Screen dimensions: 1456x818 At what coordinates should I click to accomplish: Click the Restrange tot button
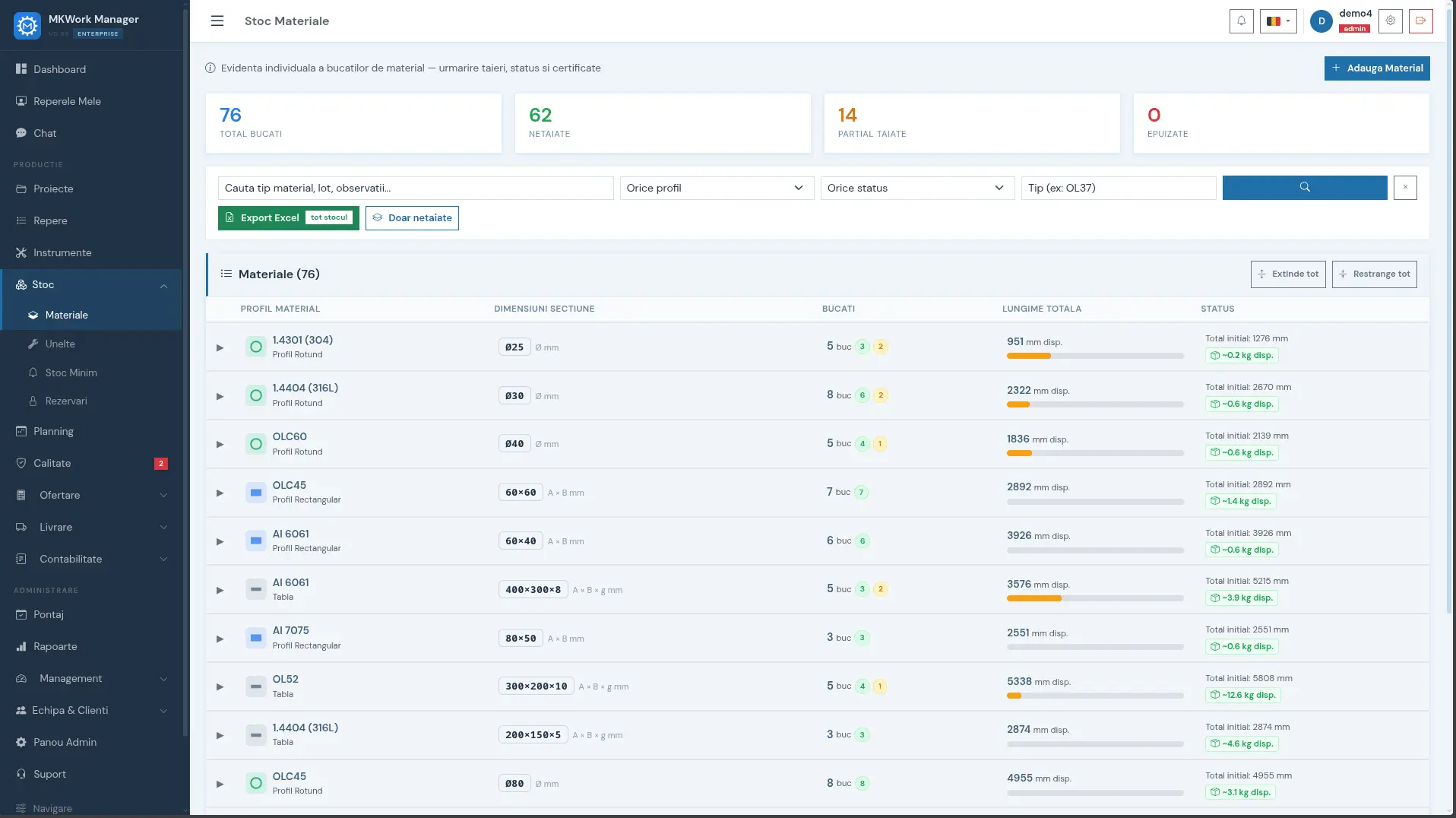coord(1374,274)
